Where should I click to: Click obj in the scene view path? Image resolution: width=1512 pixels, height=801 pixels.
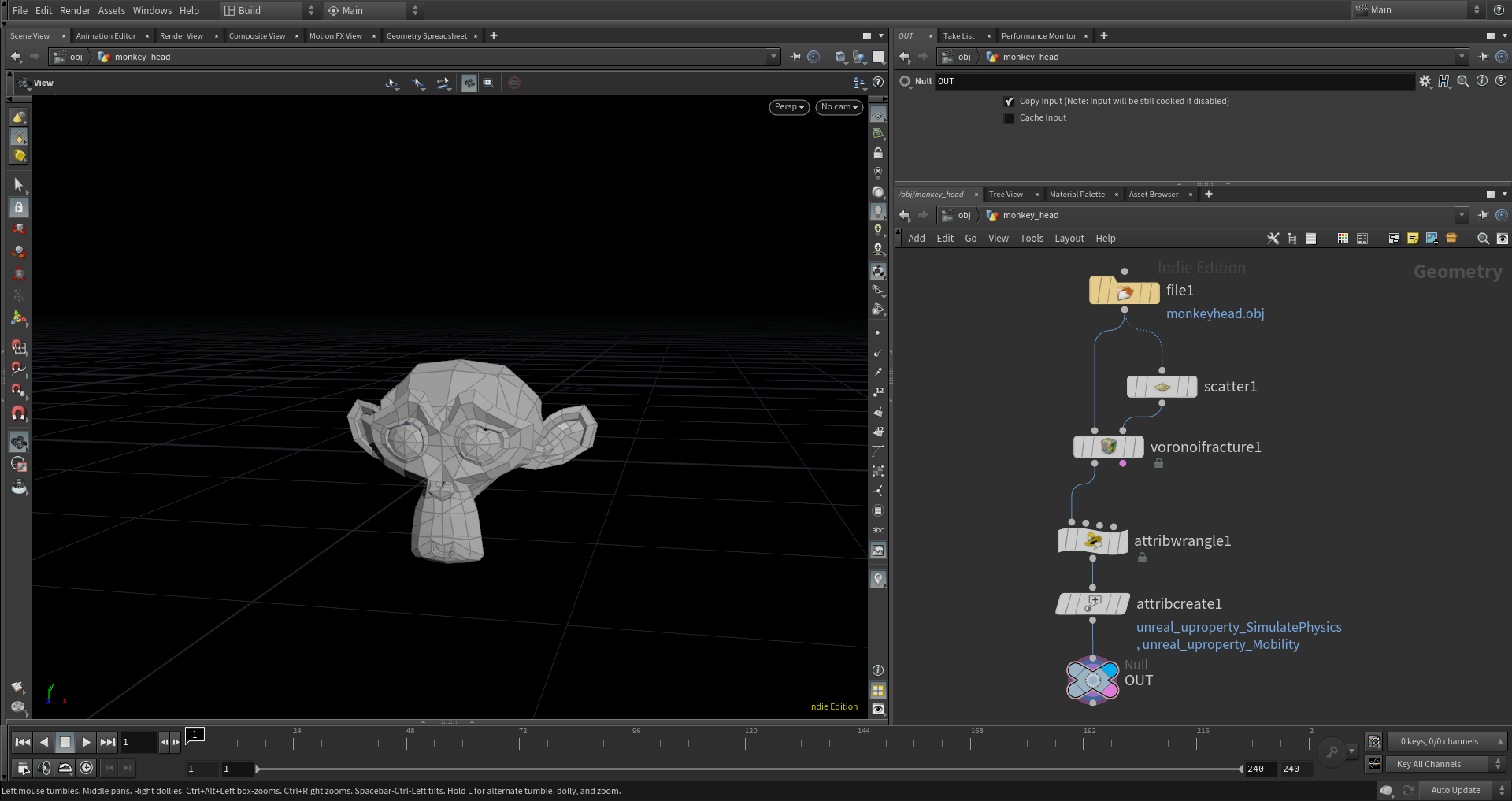(76, 57)
